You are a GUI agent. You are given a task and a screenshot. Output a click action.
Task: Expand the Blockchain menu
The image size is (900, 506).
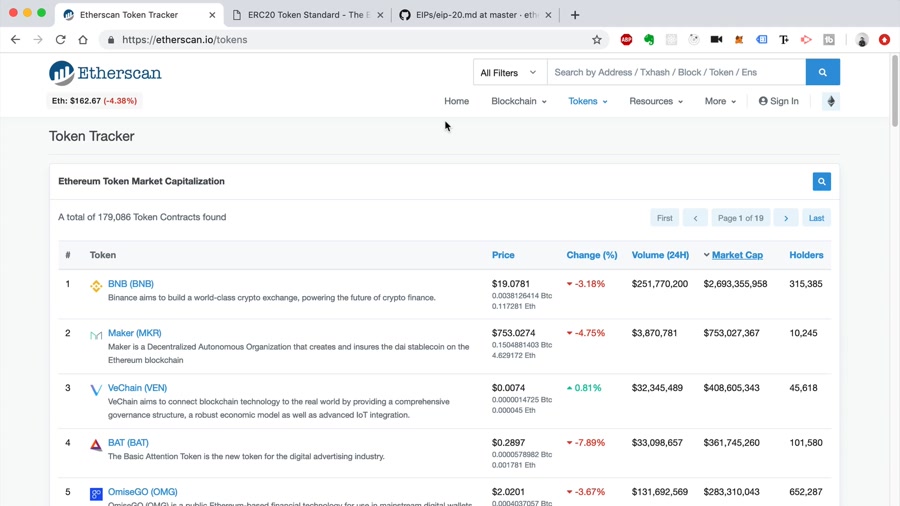click(x=518, y=101)
